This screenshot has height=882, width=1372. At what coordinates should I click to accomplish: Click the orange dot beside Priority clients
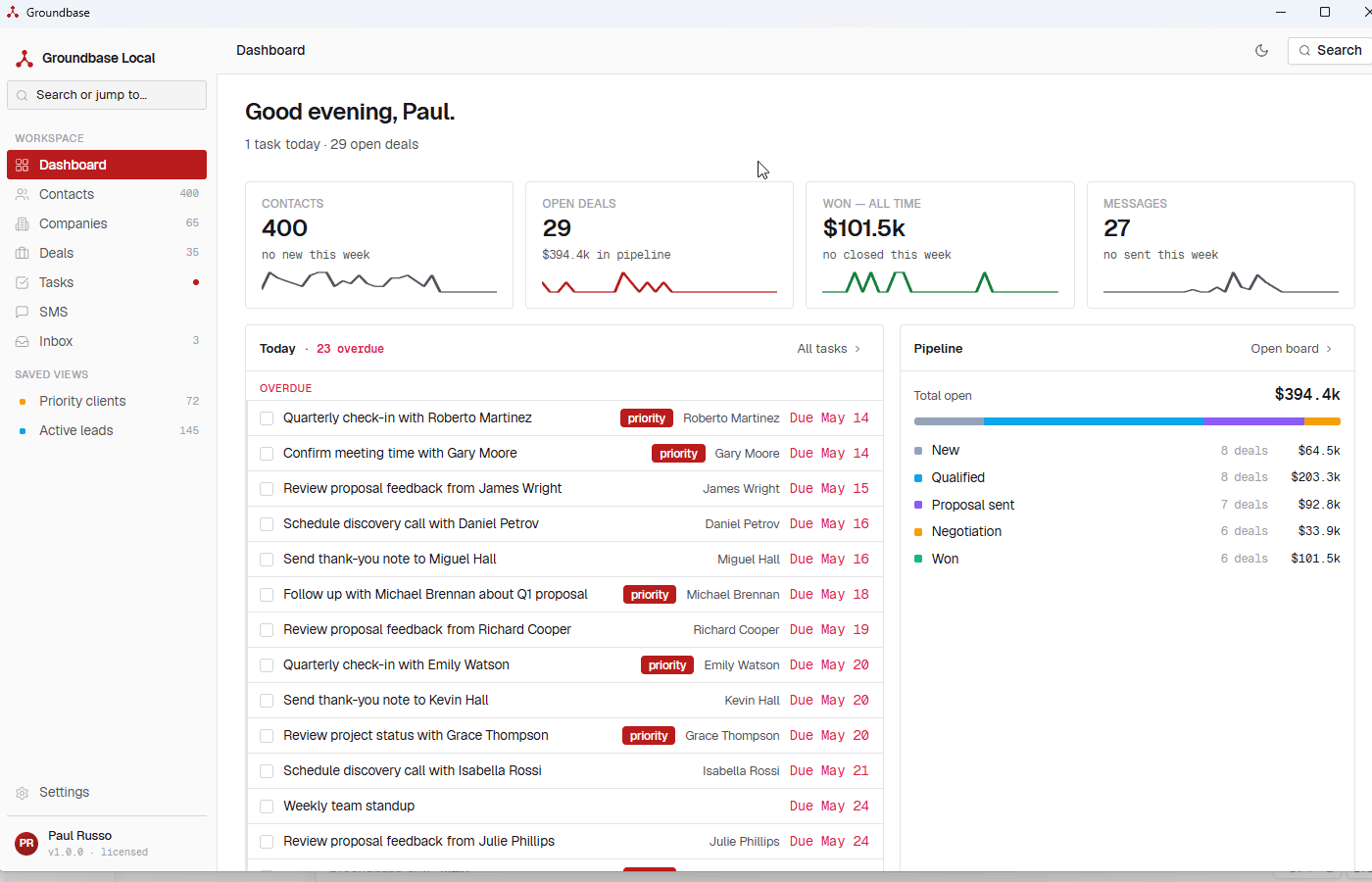coord(23,401)
